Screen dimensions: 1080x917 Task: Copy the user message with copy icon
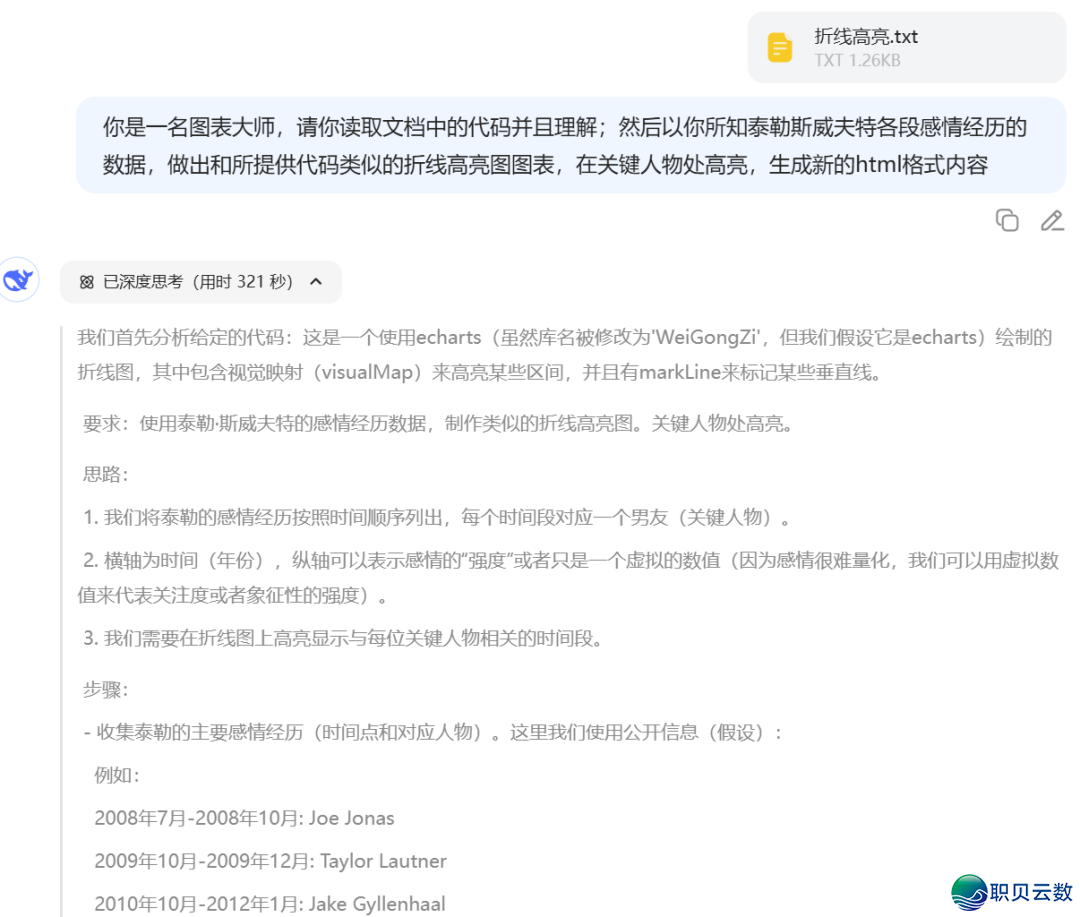click(x=1007, y=220)
